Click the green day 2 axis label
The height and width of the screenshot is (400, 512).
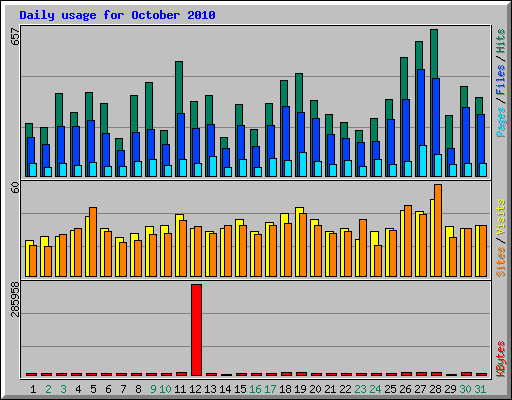48,389
